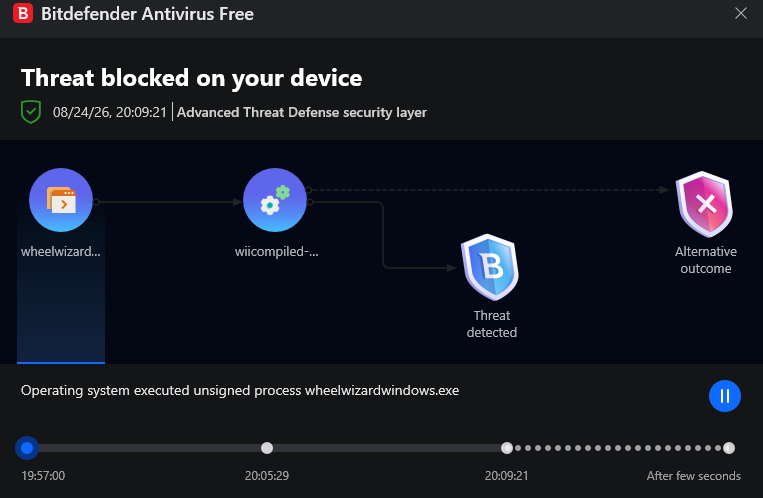Select the wiicompiled process gear icon
Viewport: 763px width, 498px height.
pos(275,200)
